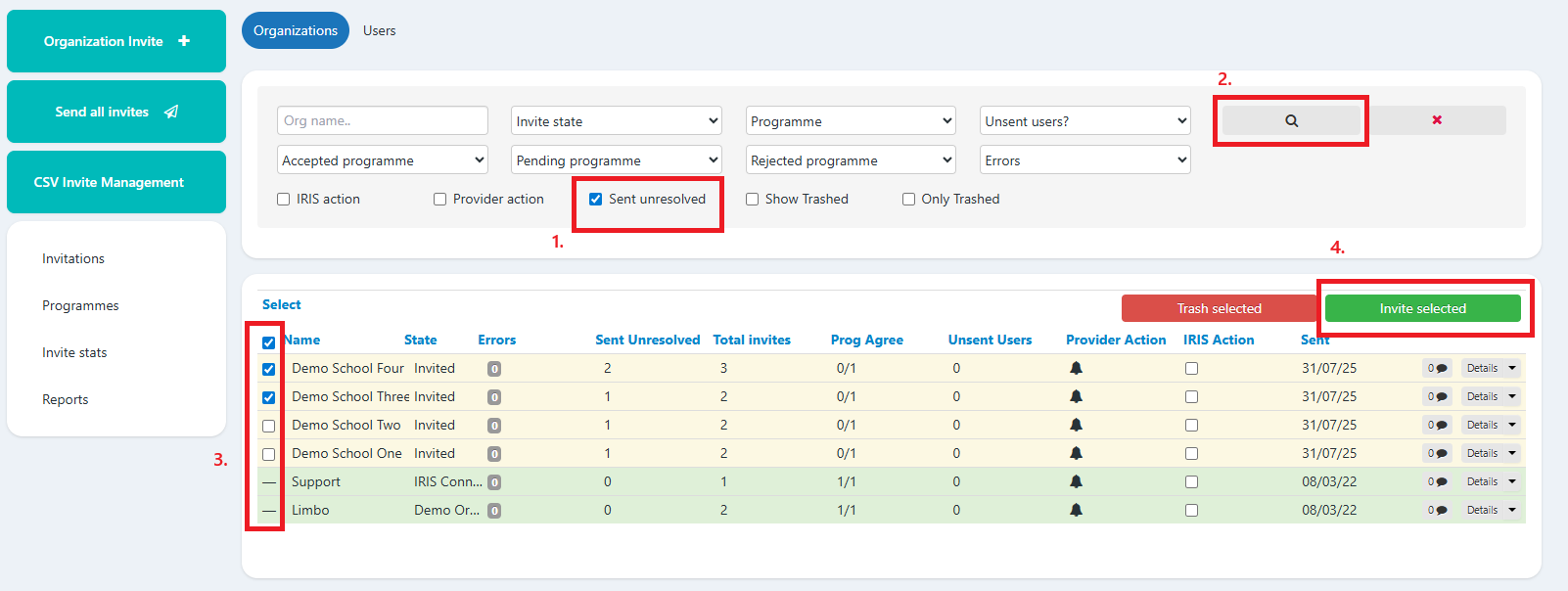Viewport: 1568px width, 591px height.
Task: Sort by the Total invites column header
Action: 752,340
